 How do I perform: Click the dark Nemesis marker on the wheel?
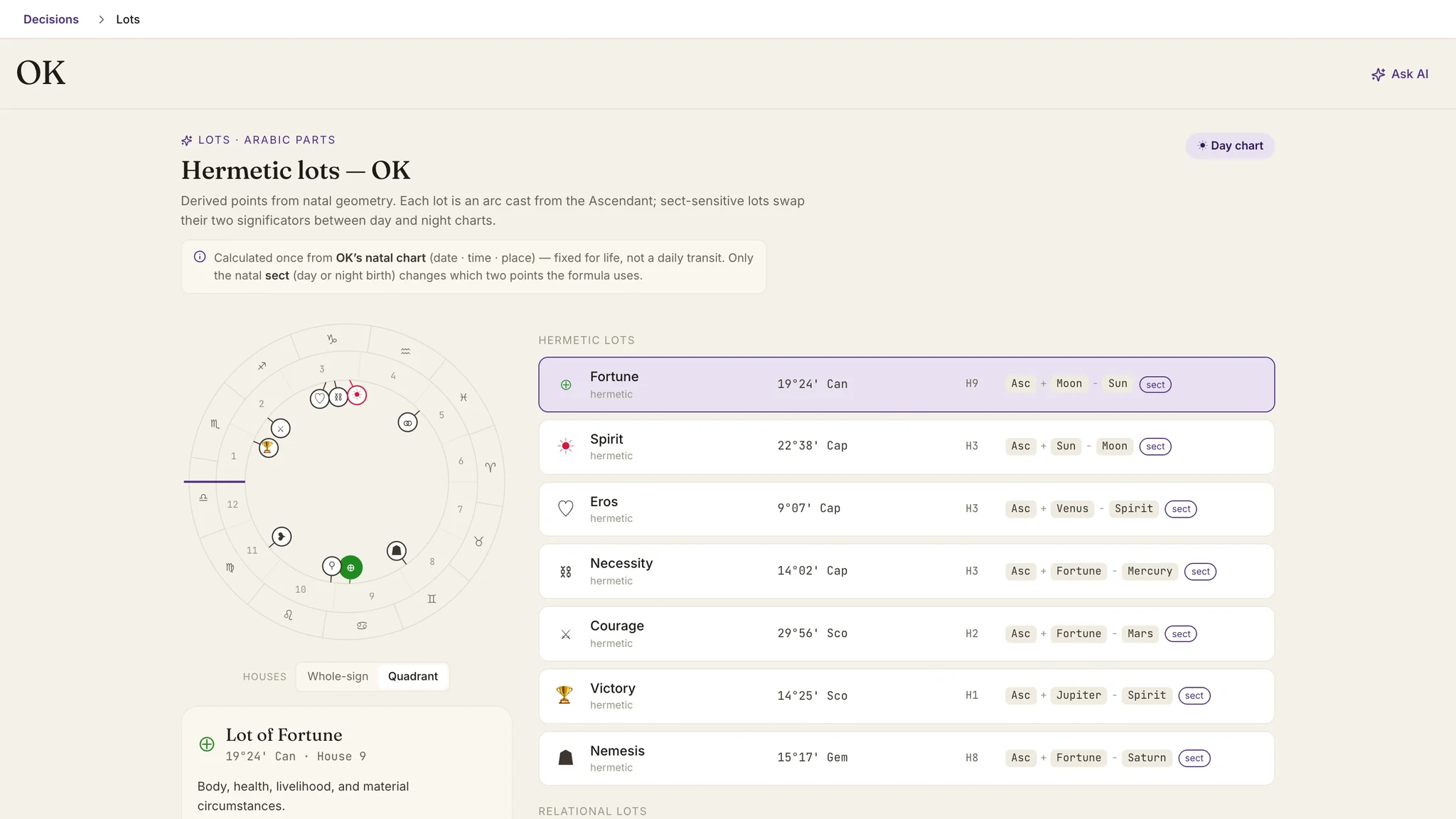397,550
